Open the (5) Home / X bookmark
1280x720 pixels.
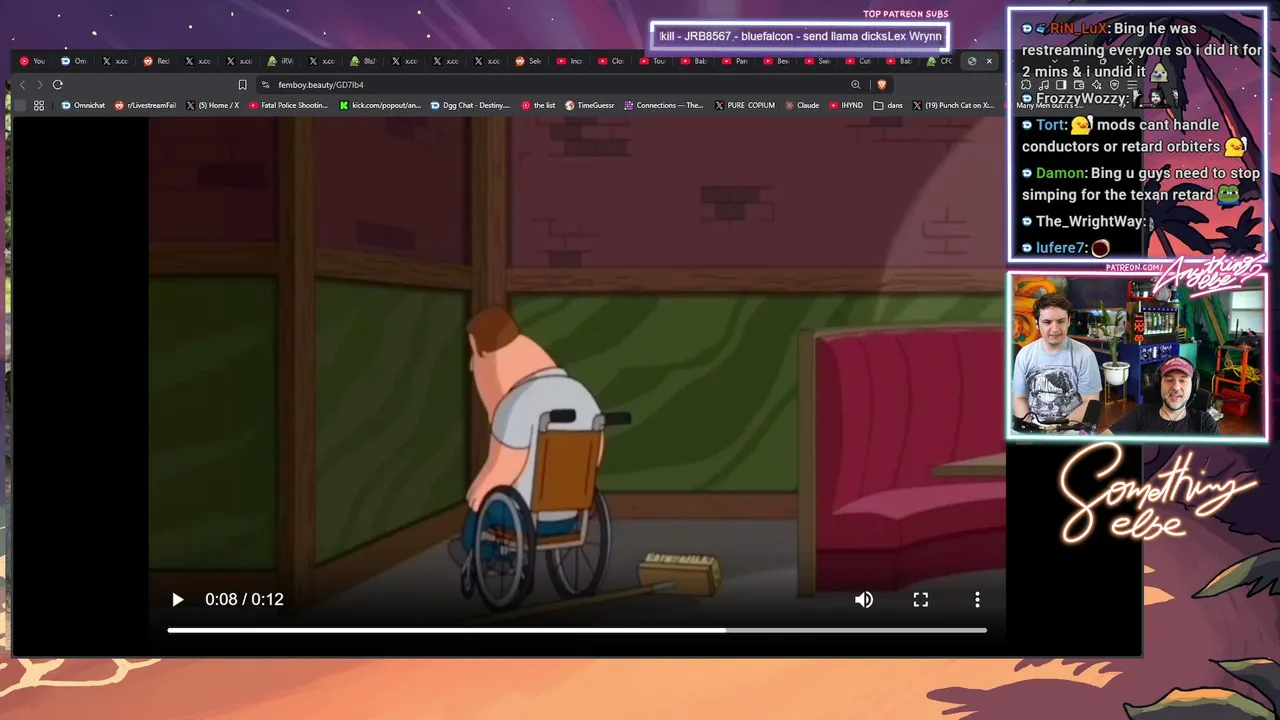(212, 105)
